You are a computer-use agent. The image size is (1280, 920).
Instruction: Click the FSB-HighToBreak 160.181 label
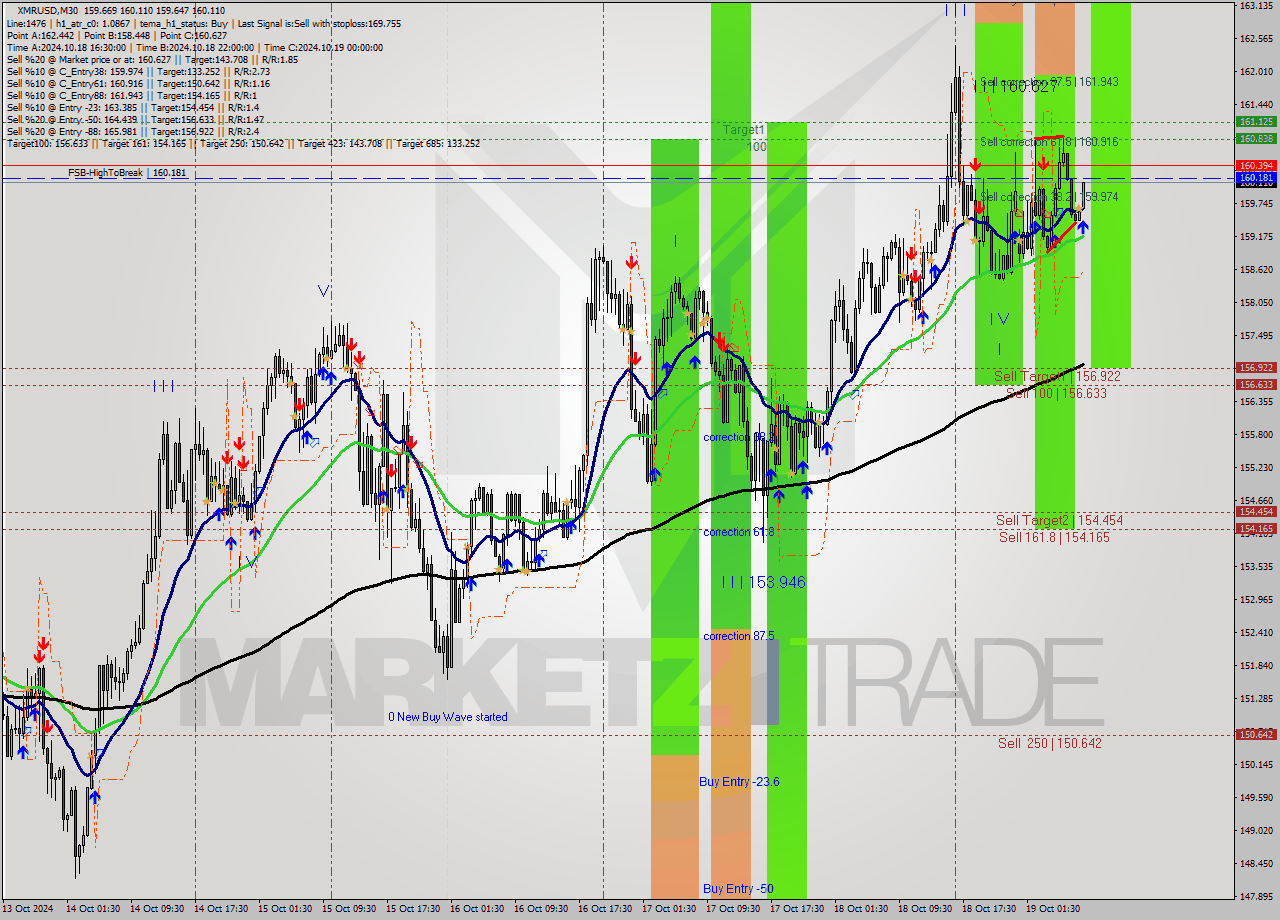(x=127, y=173)
